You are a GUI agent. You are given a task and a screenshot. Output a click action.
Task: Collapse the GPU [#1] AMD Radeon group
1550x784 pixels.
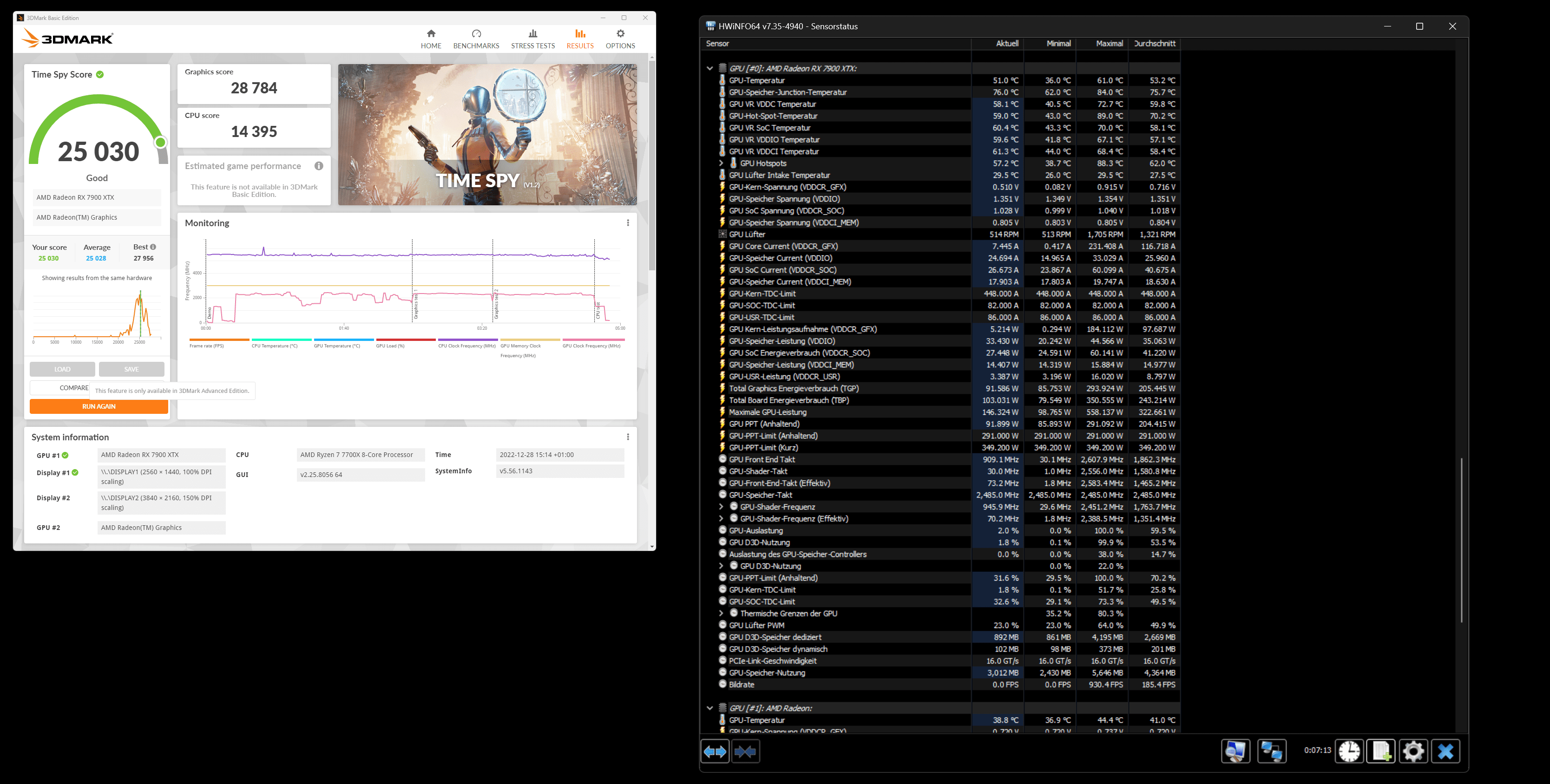[709, 708]
